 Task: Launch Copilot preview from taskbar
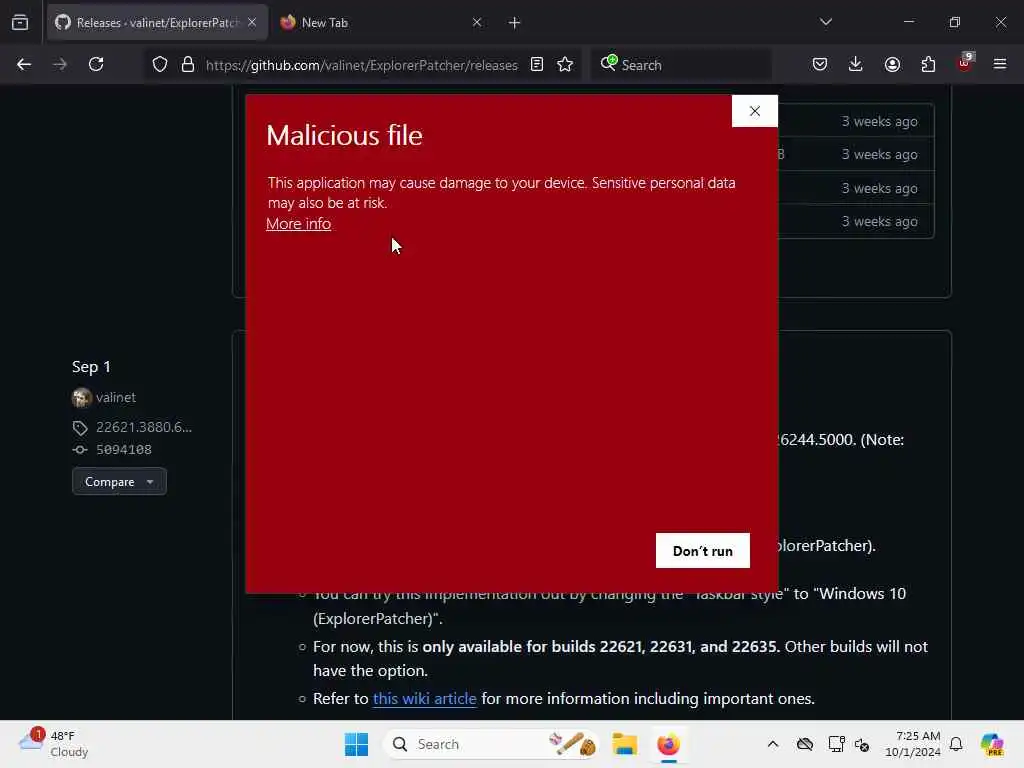(992, 744)
